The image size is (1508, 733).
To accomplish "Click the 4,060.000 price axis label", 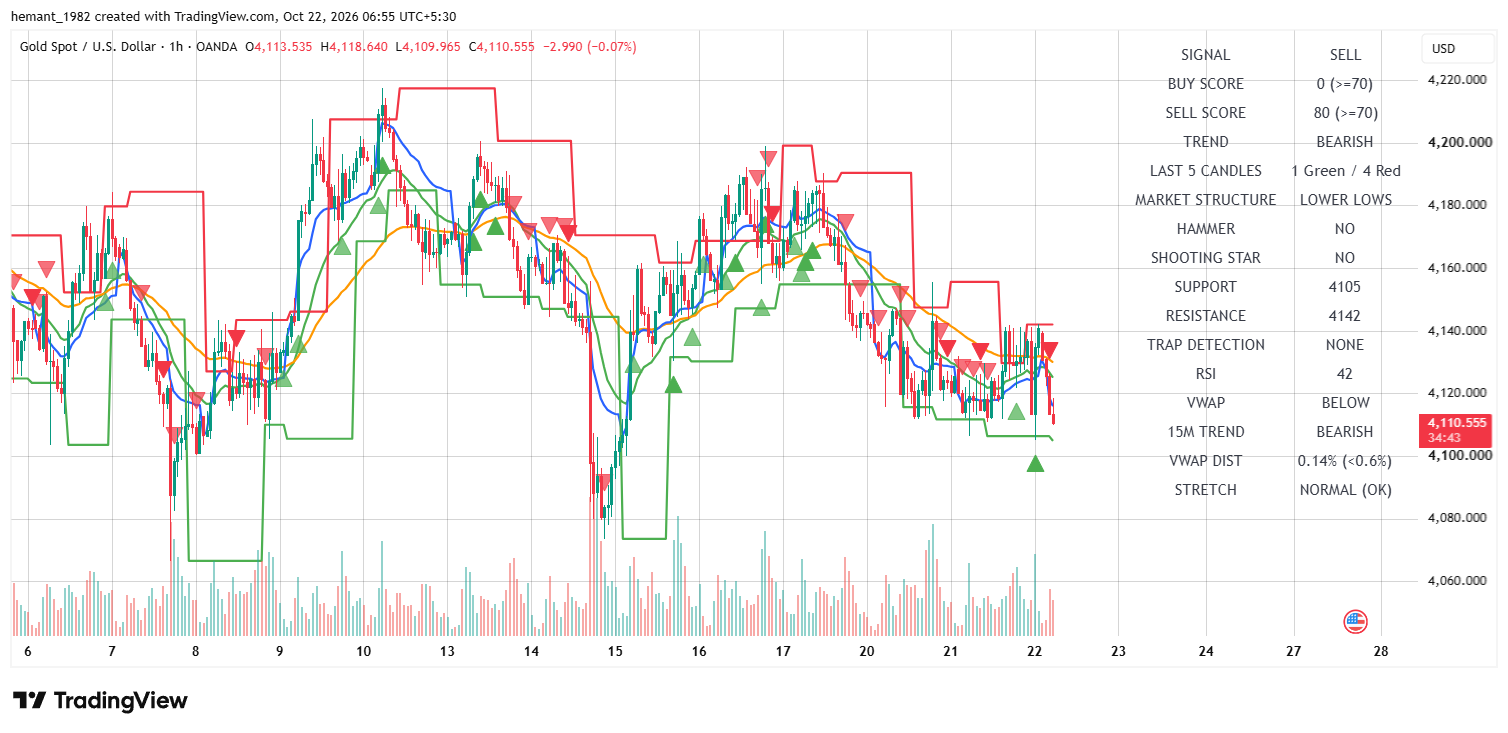I will (x=1457, y=581).
